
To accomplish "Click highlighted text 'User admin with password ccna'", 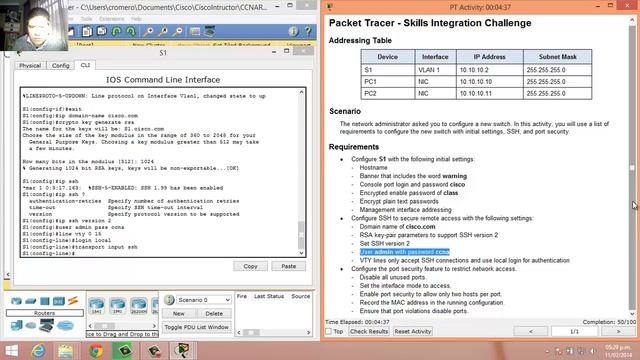I will tap(404, 252).
